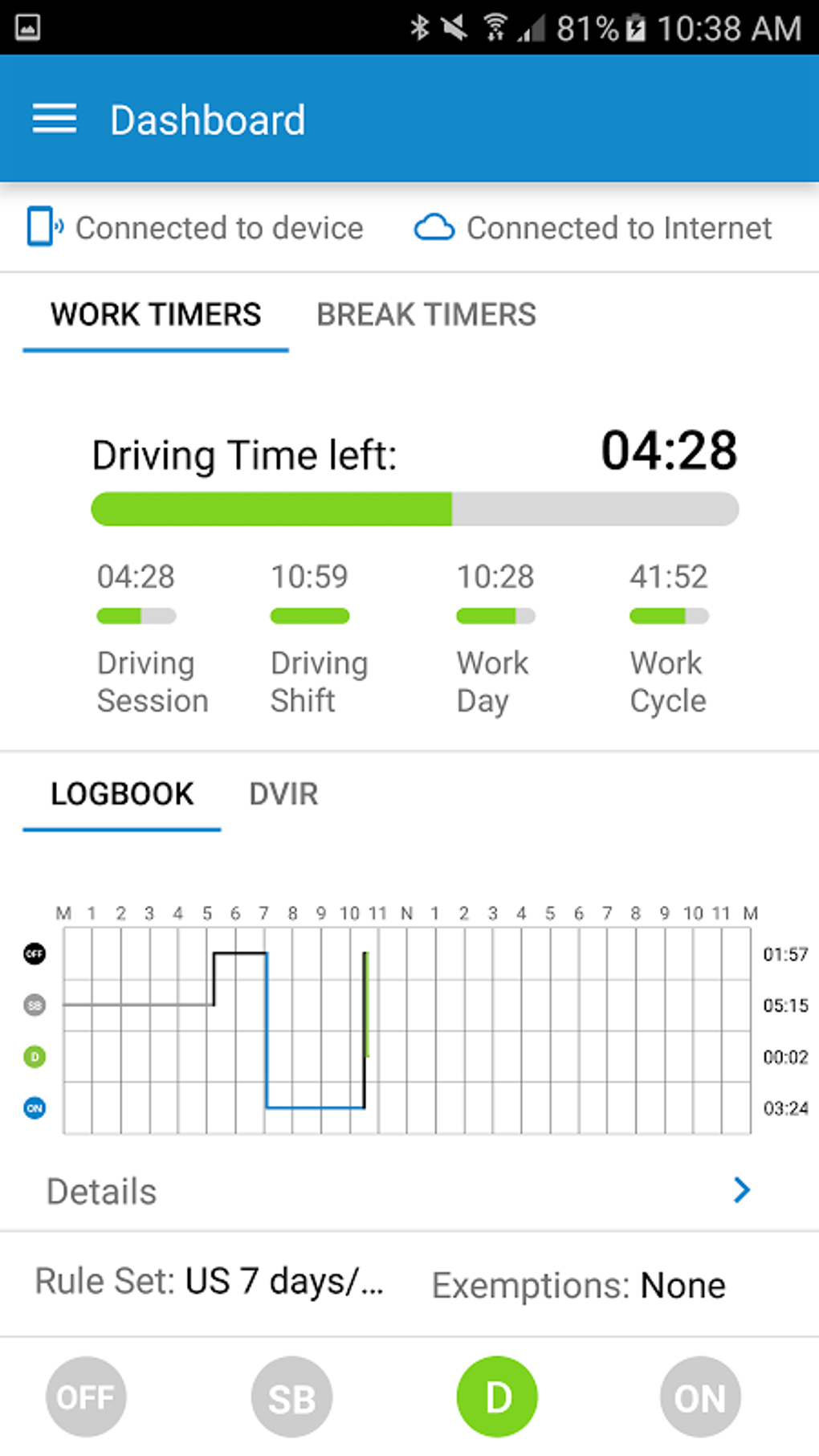Image resolution: width=819 pixels, height=1456 pixels.
Task: Open the Rule Set US 7 days selector
Action: [x=210, y=1282]
